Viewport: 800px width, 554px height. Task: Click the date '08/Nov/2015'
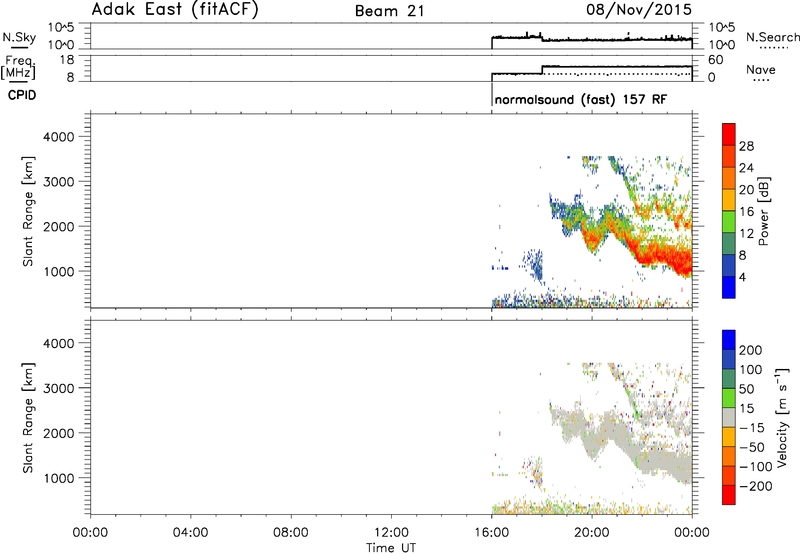coord(639,10)
